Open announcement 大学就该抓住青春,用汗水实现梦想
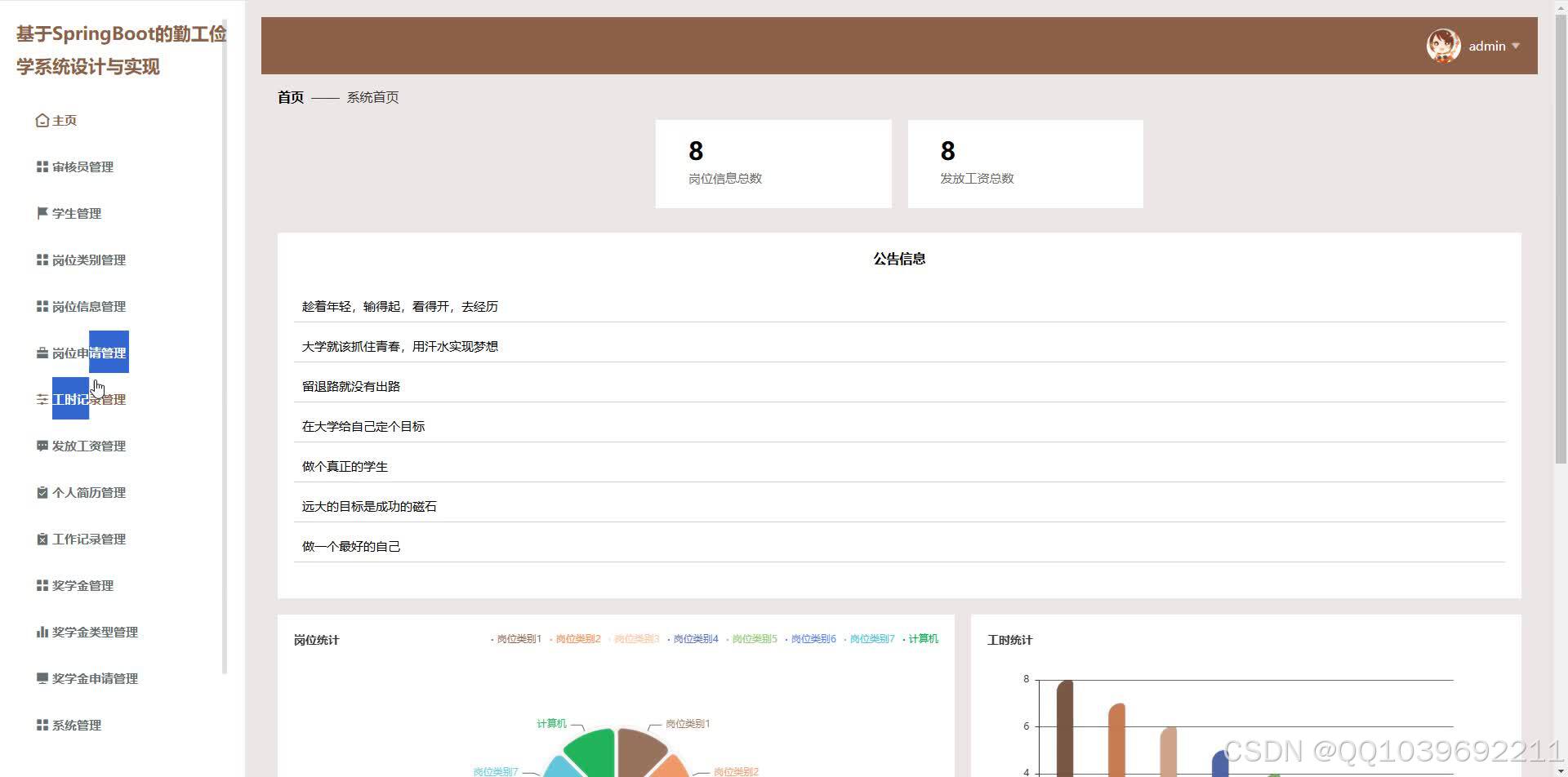 tap(399, 347)
